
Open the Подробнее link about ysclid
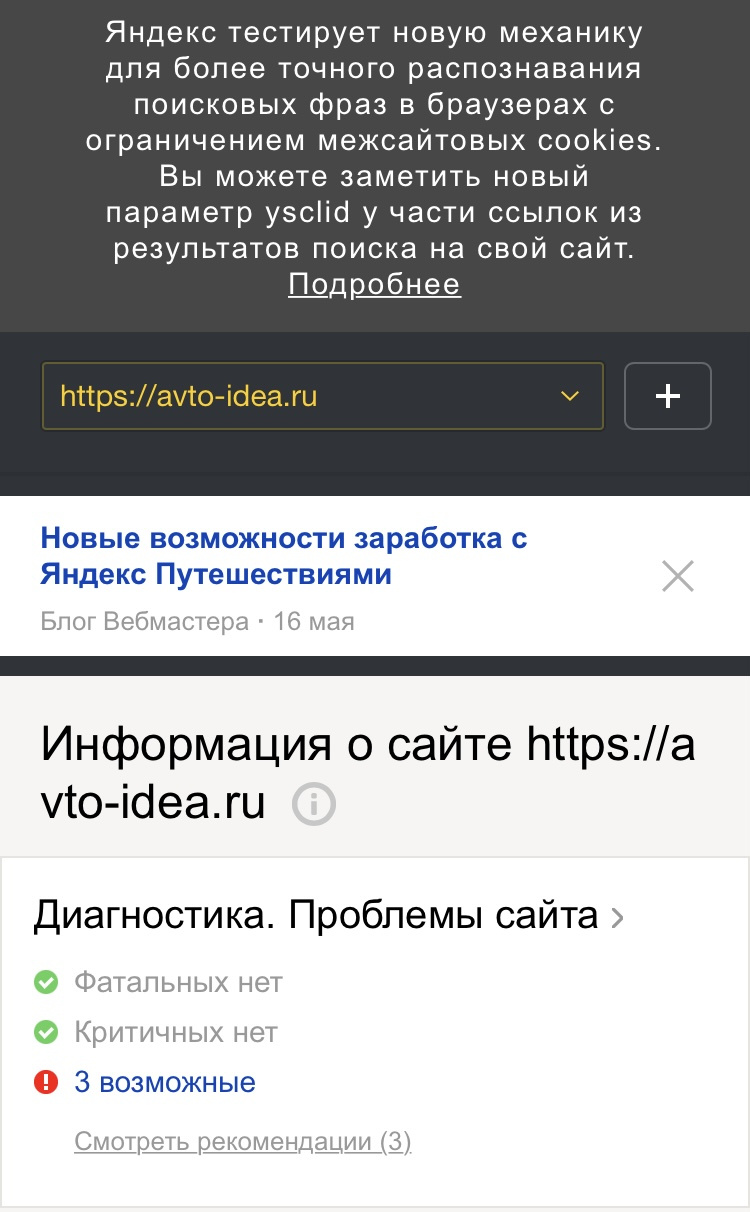[374, 285]
